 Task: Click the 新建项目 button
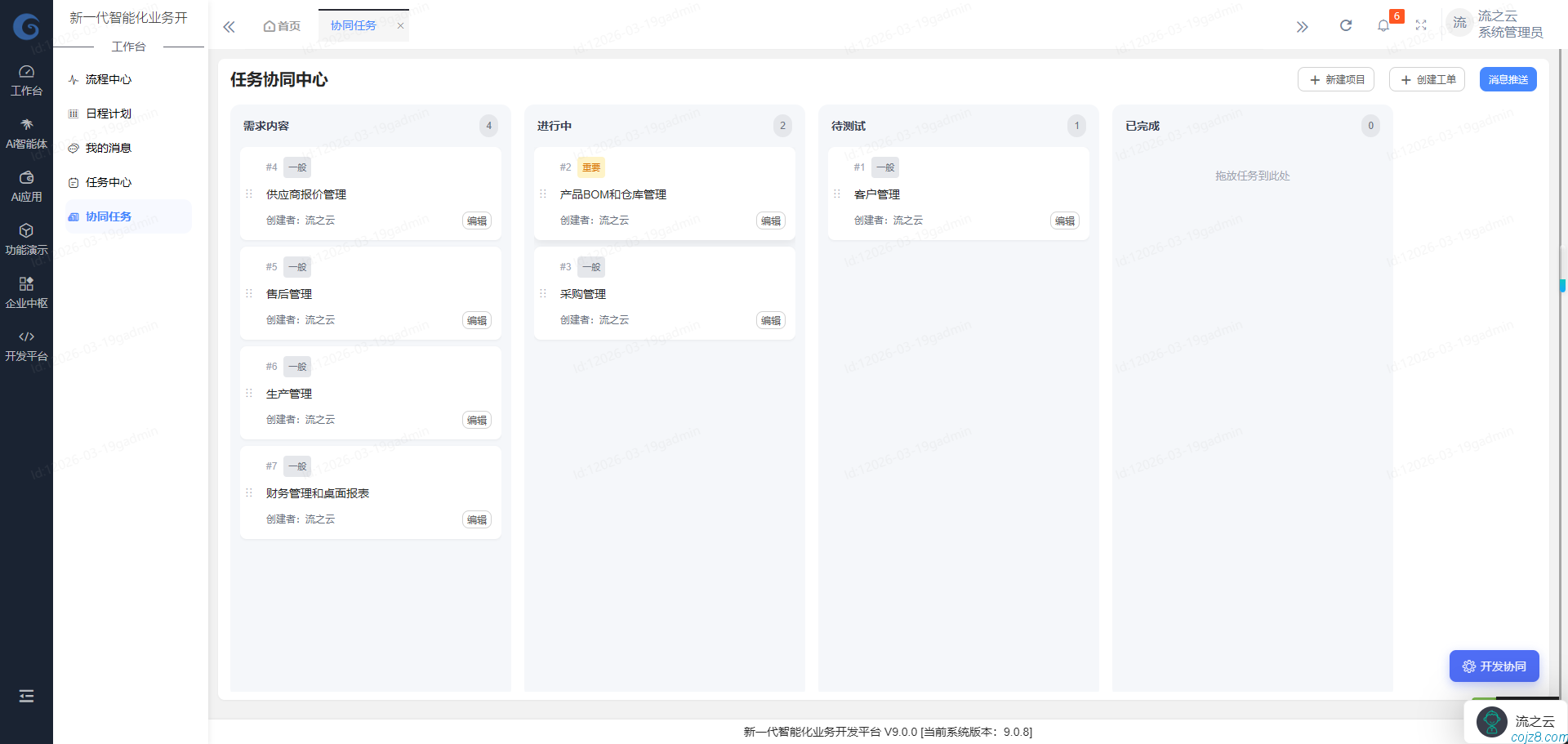pos(1336,79)
